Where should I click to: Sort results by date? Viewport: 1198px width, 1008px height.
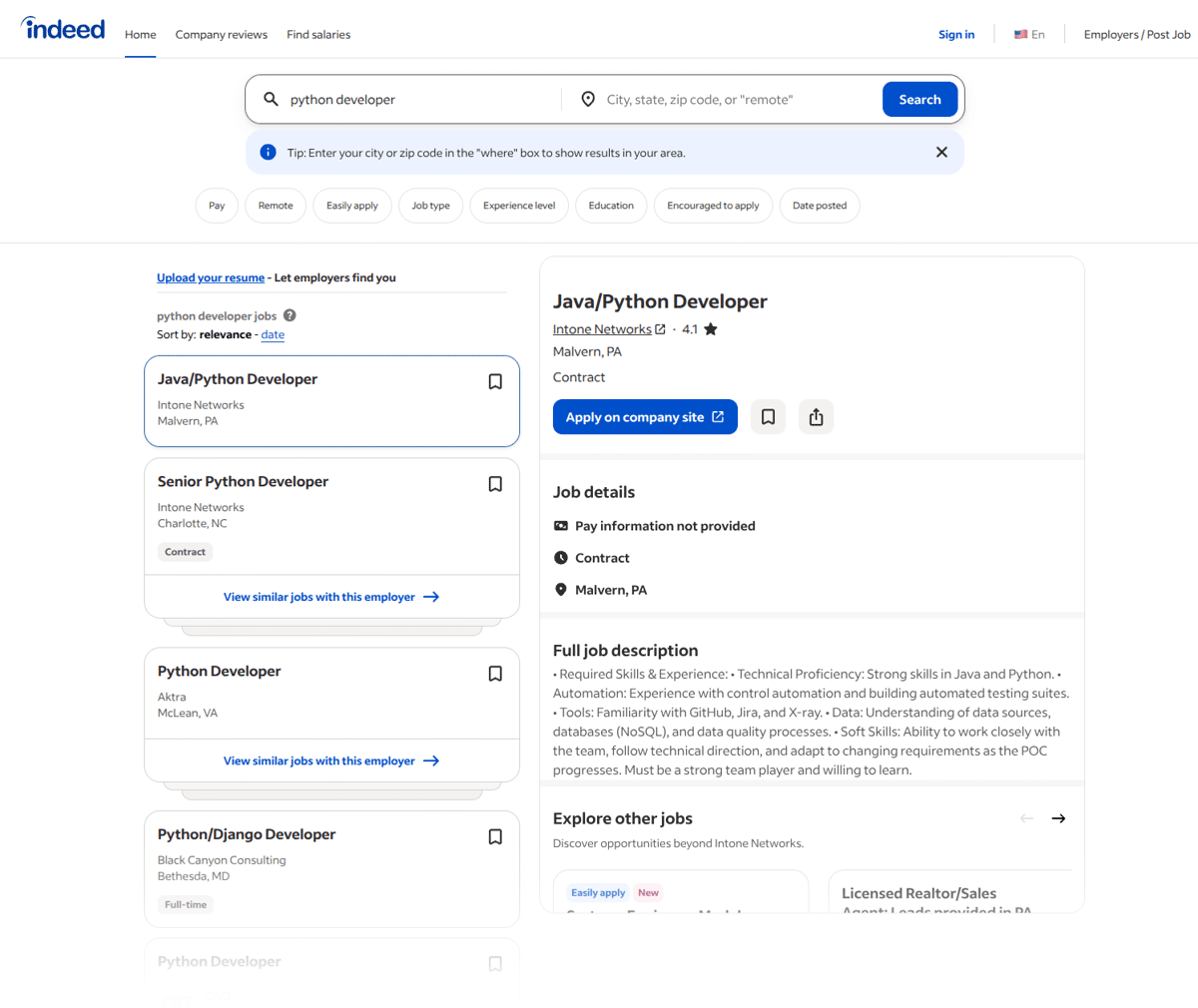pos(273,334)
